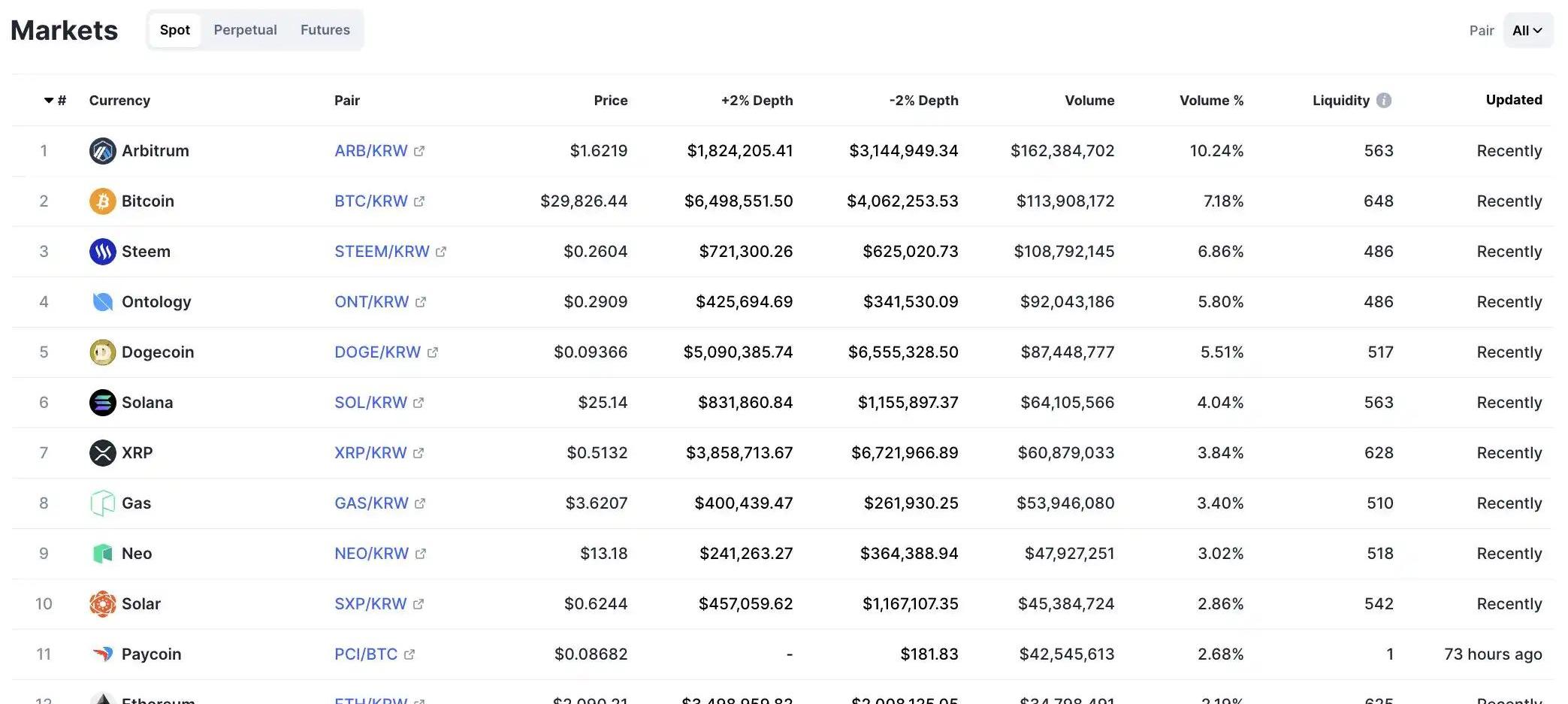
Task: Sort table by Price column header
Action: (610, 101)
